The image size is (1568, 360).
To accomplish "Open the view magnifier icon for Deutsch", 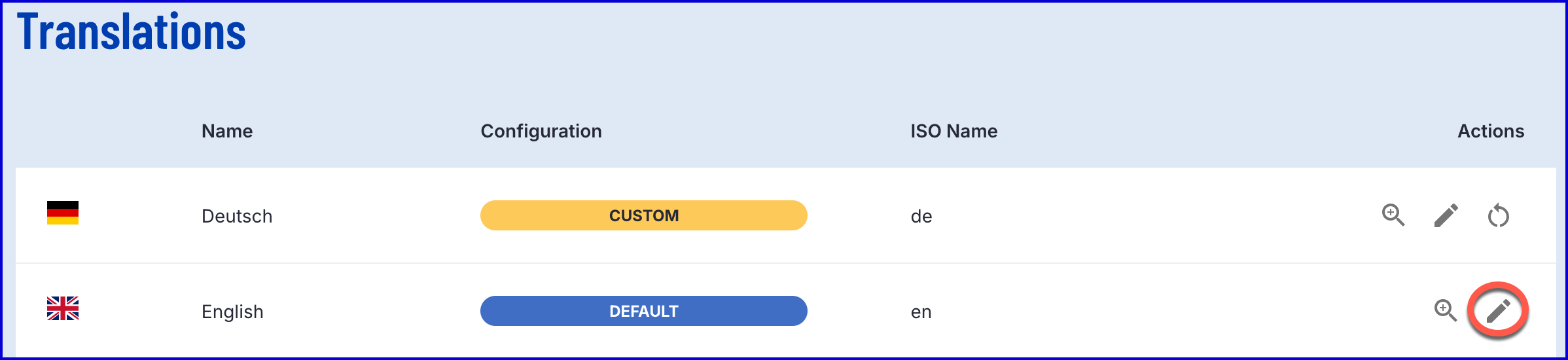I will pyautogui.click(x=1393, y=215).
